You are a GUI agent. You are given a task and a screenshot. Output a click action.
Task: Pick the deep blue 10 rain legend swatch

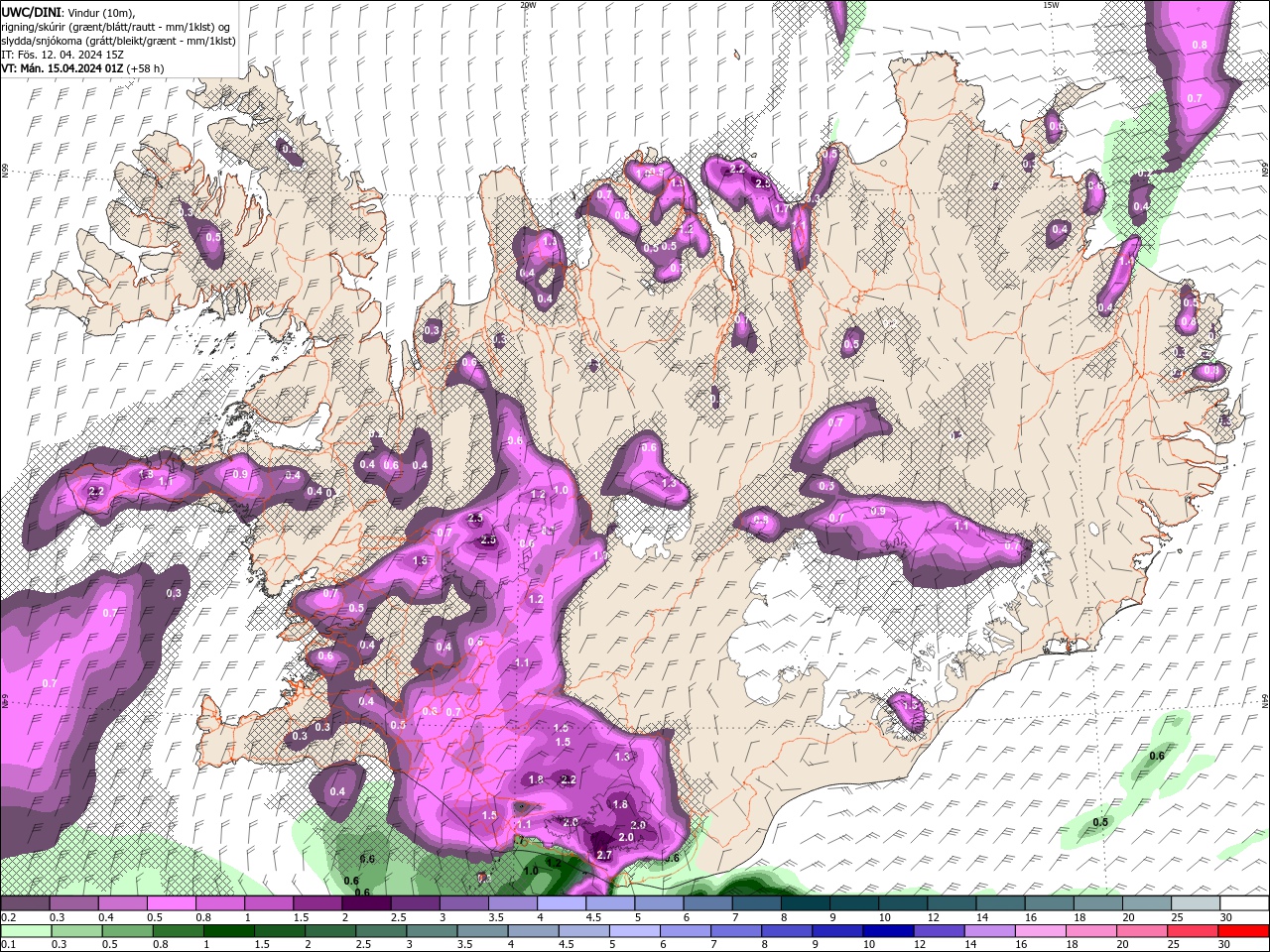(x=887, y=931)
